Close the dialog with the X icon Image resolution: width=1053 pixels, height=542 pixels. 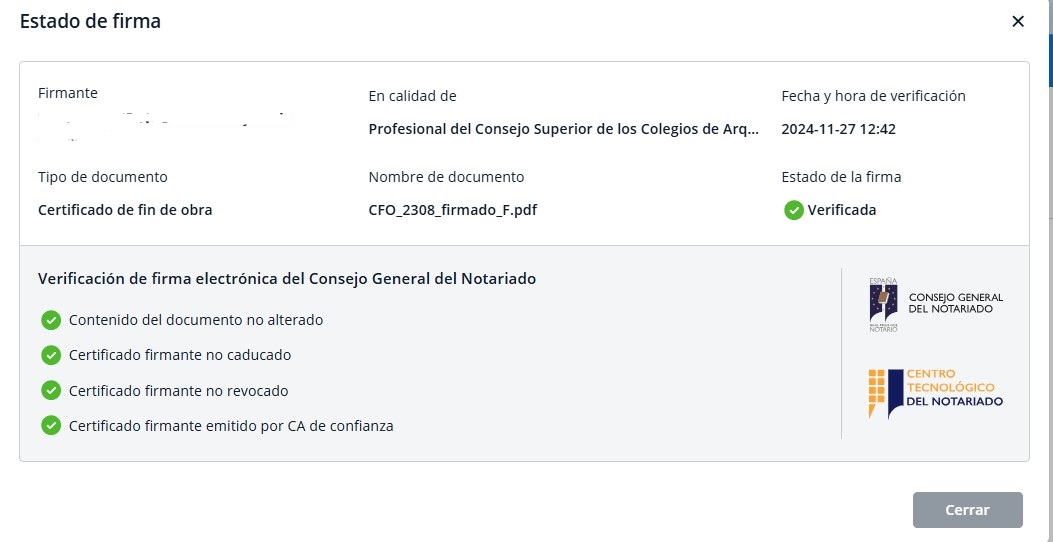click(1018, 21)
